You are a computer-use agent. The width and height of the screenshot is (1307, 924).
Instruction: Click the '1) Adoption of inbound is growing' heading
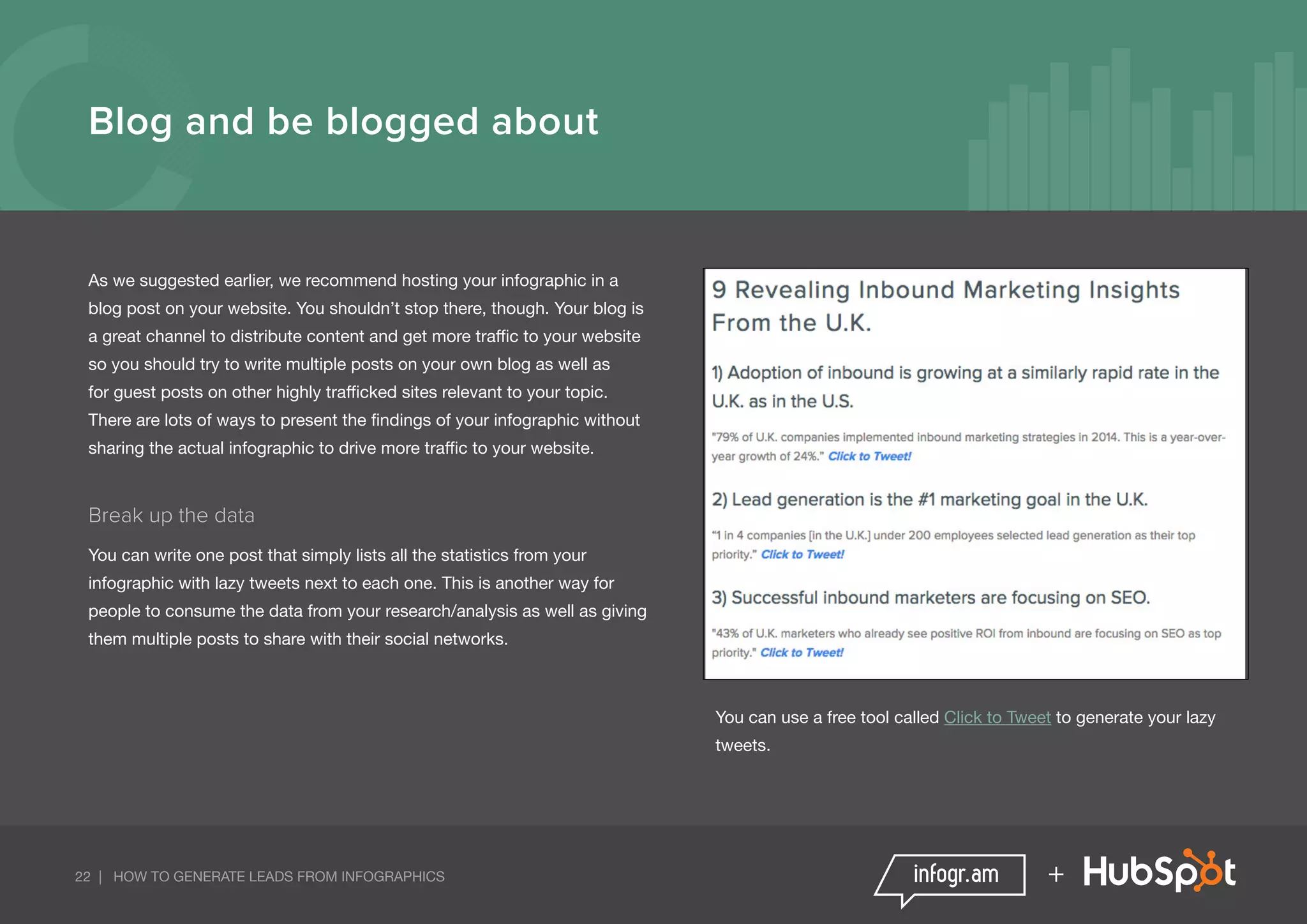pos(966,387)
